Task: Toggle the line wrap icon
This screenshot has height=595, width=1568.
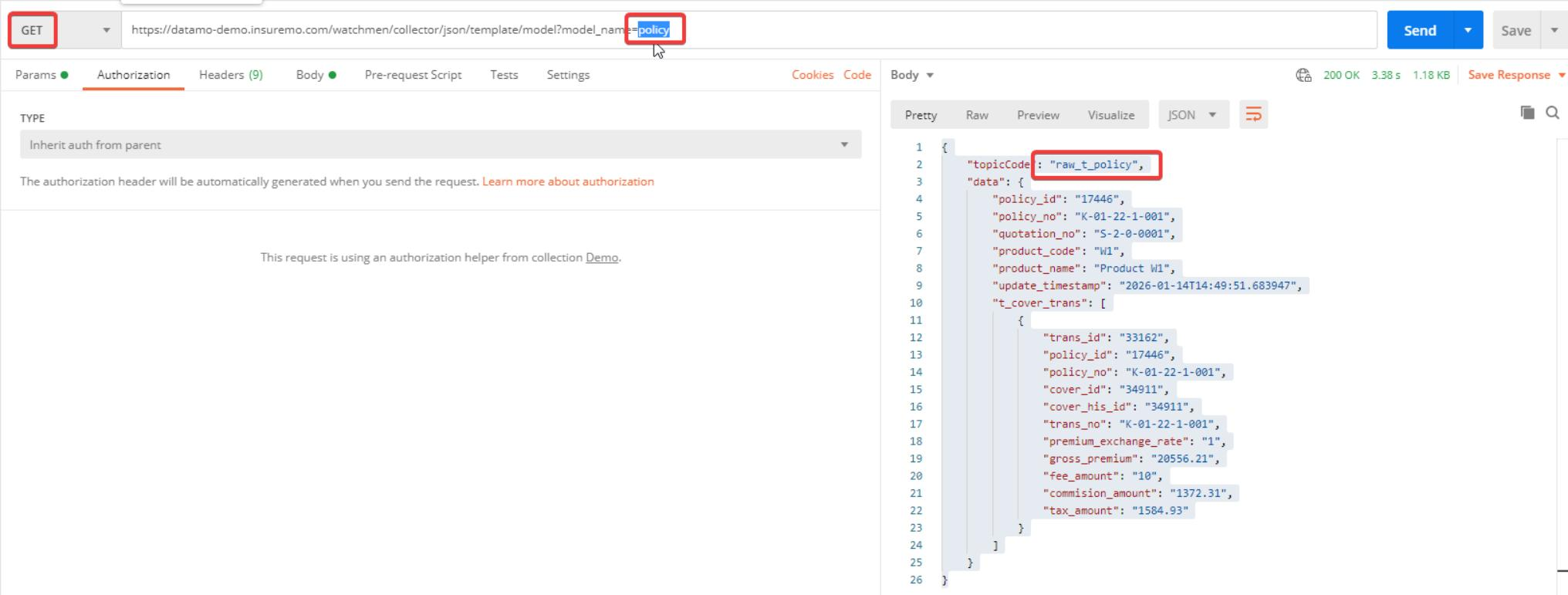Action: [x=1253, y=115]
